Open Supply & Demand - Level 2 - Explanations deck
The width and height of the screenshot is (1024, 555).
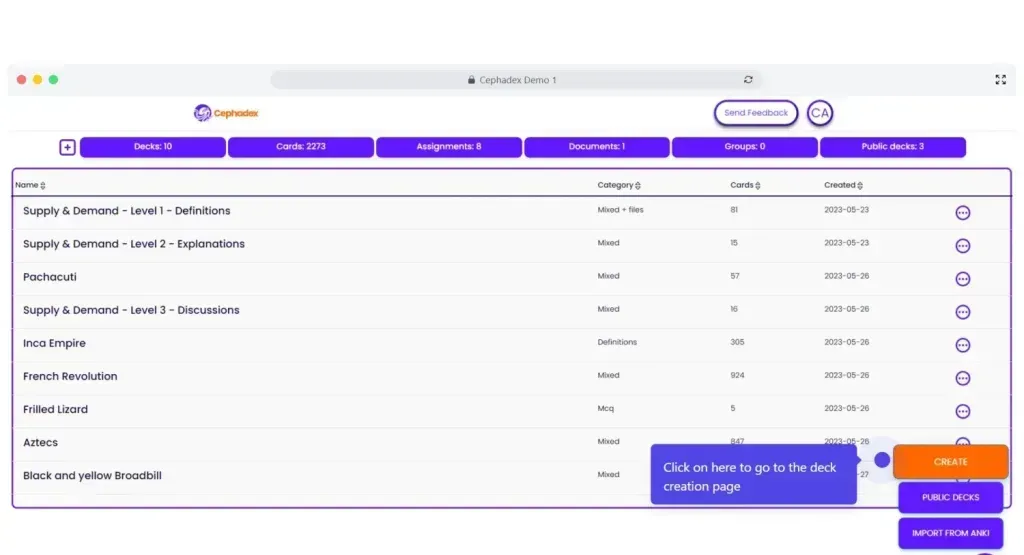pyautogui.click(x=134, y=244)
